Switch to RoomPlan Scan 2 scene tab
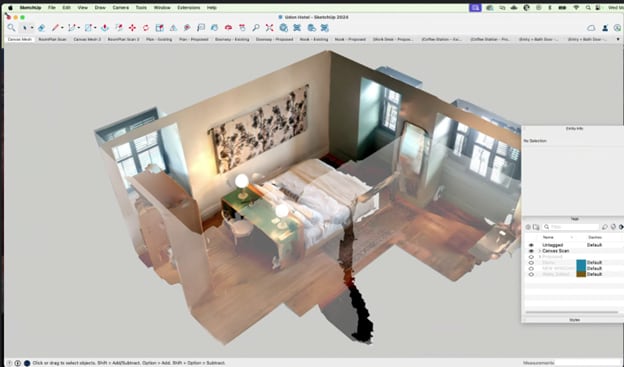Viewport: 624px width, 367px height. (x=123, y=39)
